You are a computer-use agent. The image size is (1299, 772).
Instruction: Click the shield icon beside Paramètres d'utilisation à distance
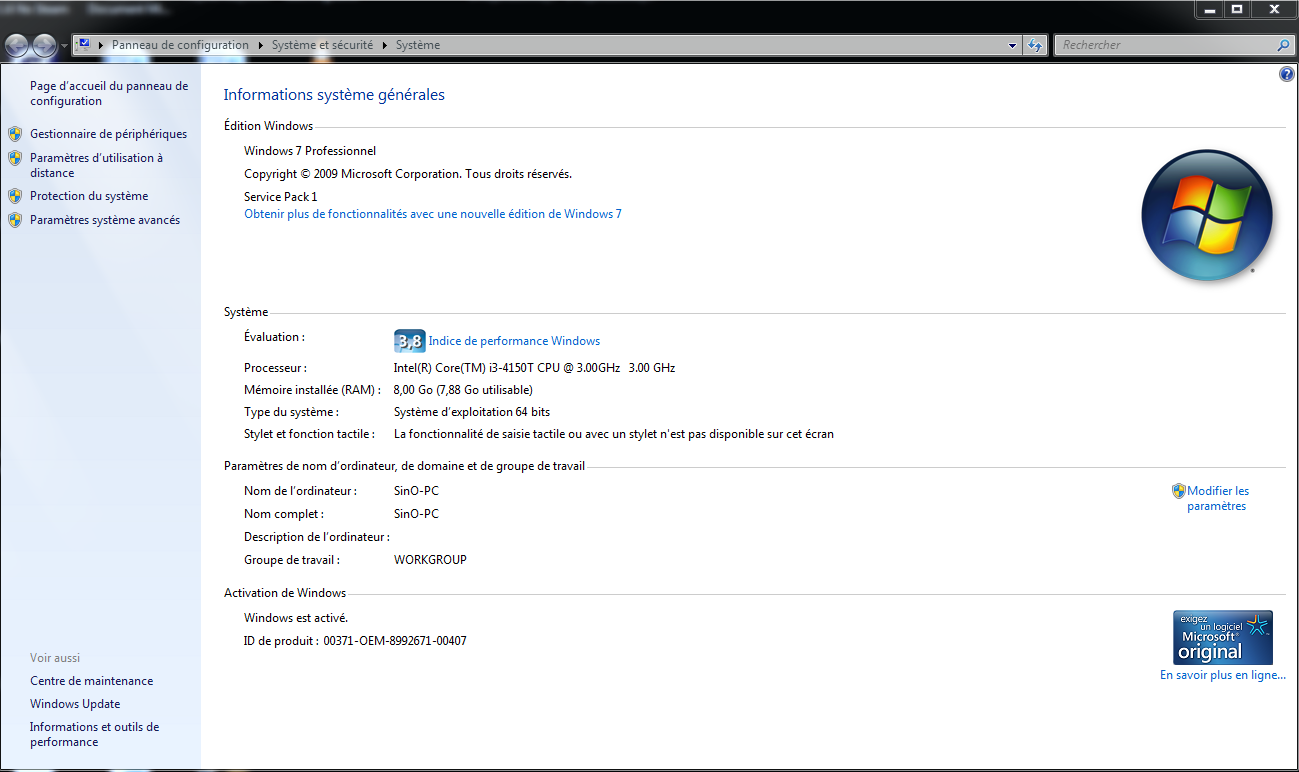point(15,158)
